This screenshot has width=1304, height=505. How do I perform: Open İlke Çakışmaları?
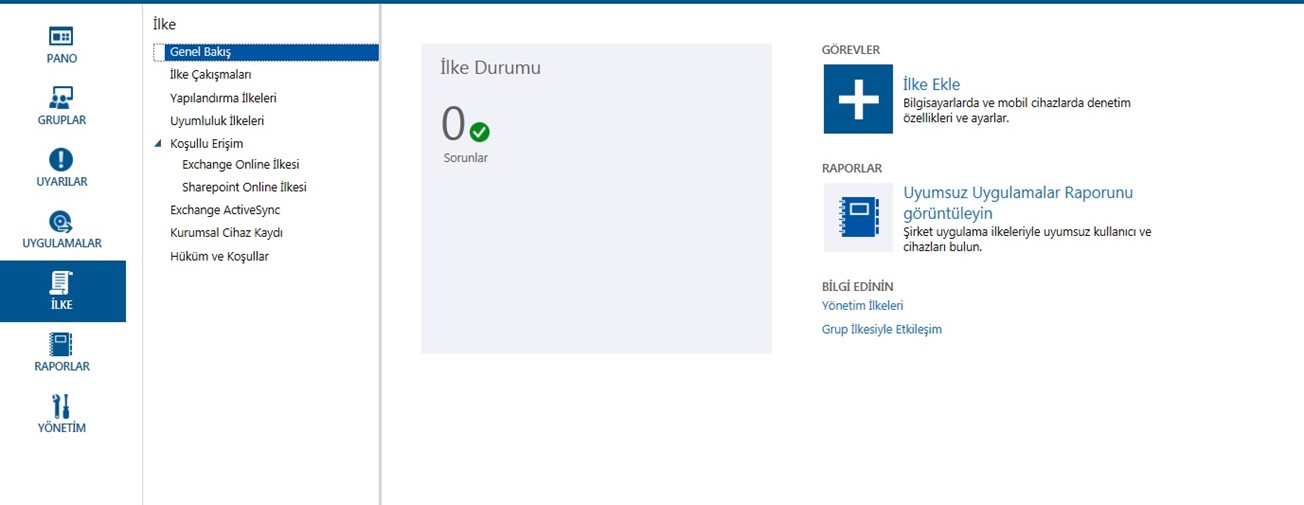[x=210, y=75]
